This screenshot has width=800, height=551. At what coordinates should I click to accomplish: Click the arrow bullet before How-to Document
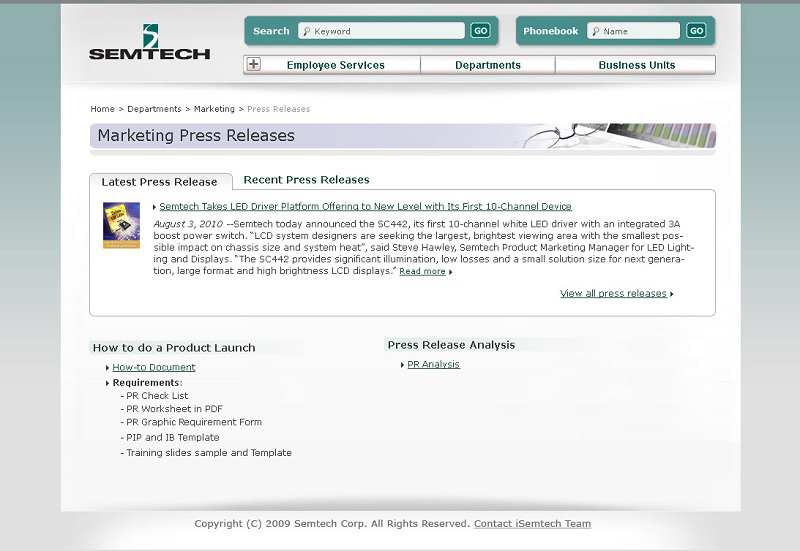(x=108, y=368)
